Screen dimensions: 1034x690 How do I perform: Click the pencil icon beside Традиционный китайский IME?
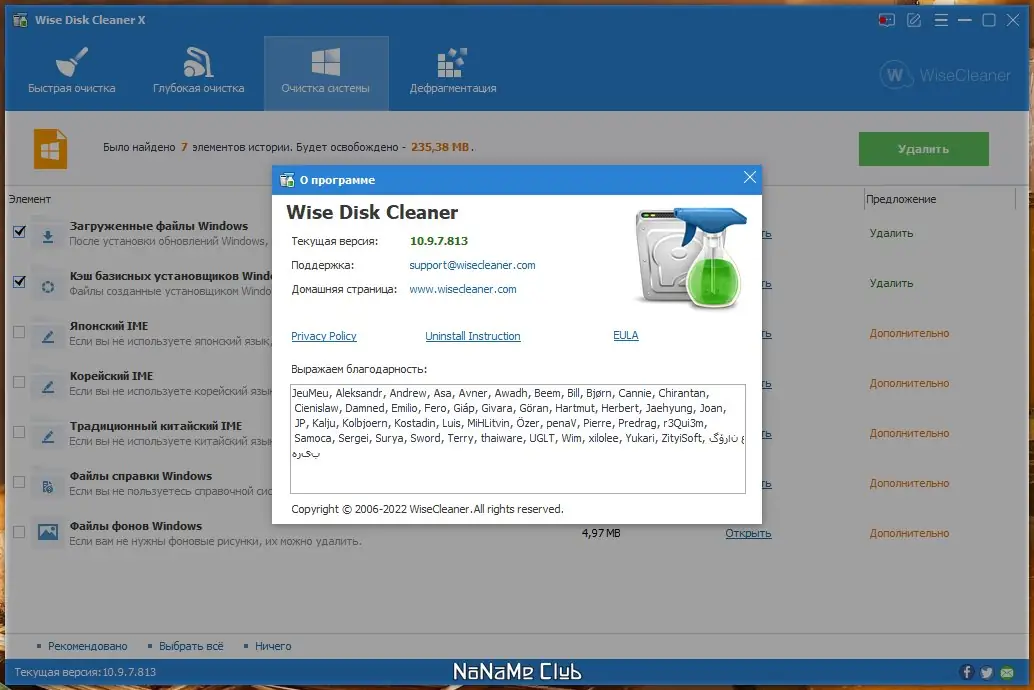[x=48, y=437]
